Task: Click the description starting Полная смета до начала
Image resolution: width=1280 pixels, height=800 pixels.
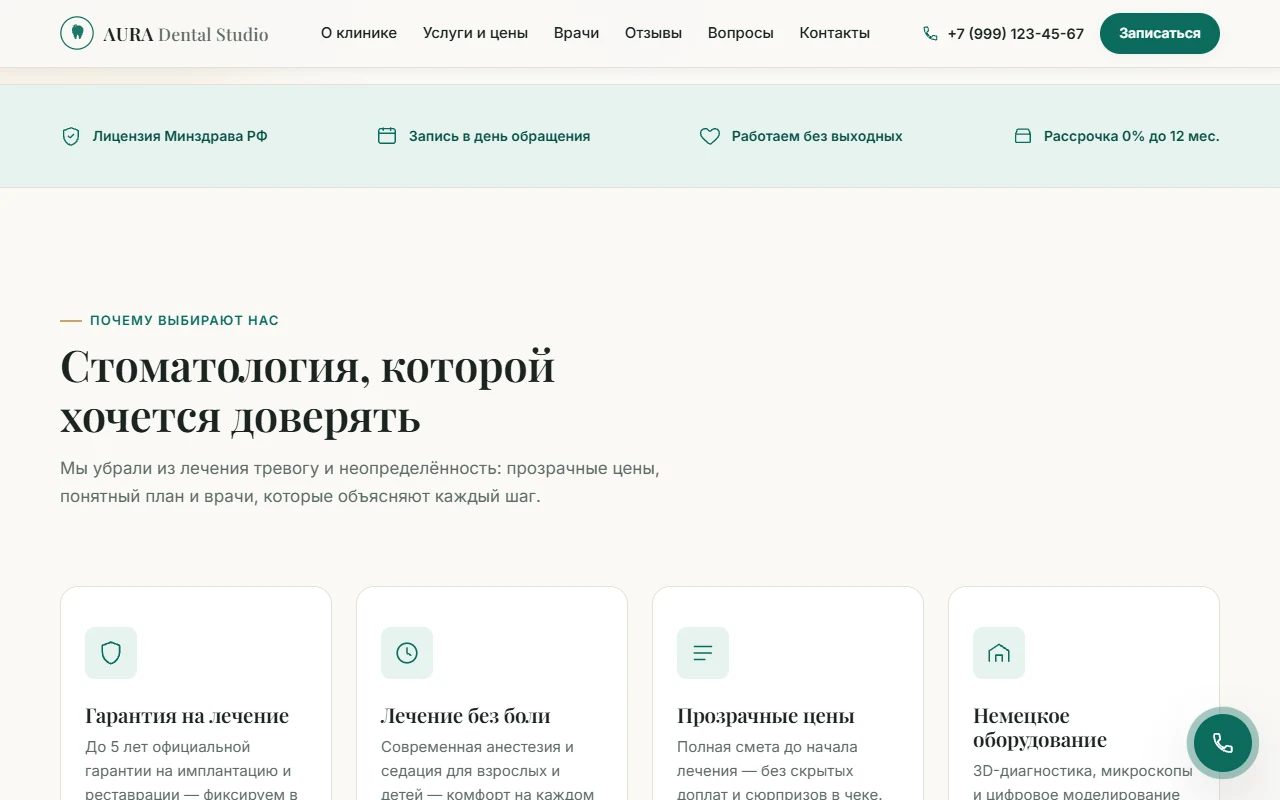Action: click(x=780, y=771)
